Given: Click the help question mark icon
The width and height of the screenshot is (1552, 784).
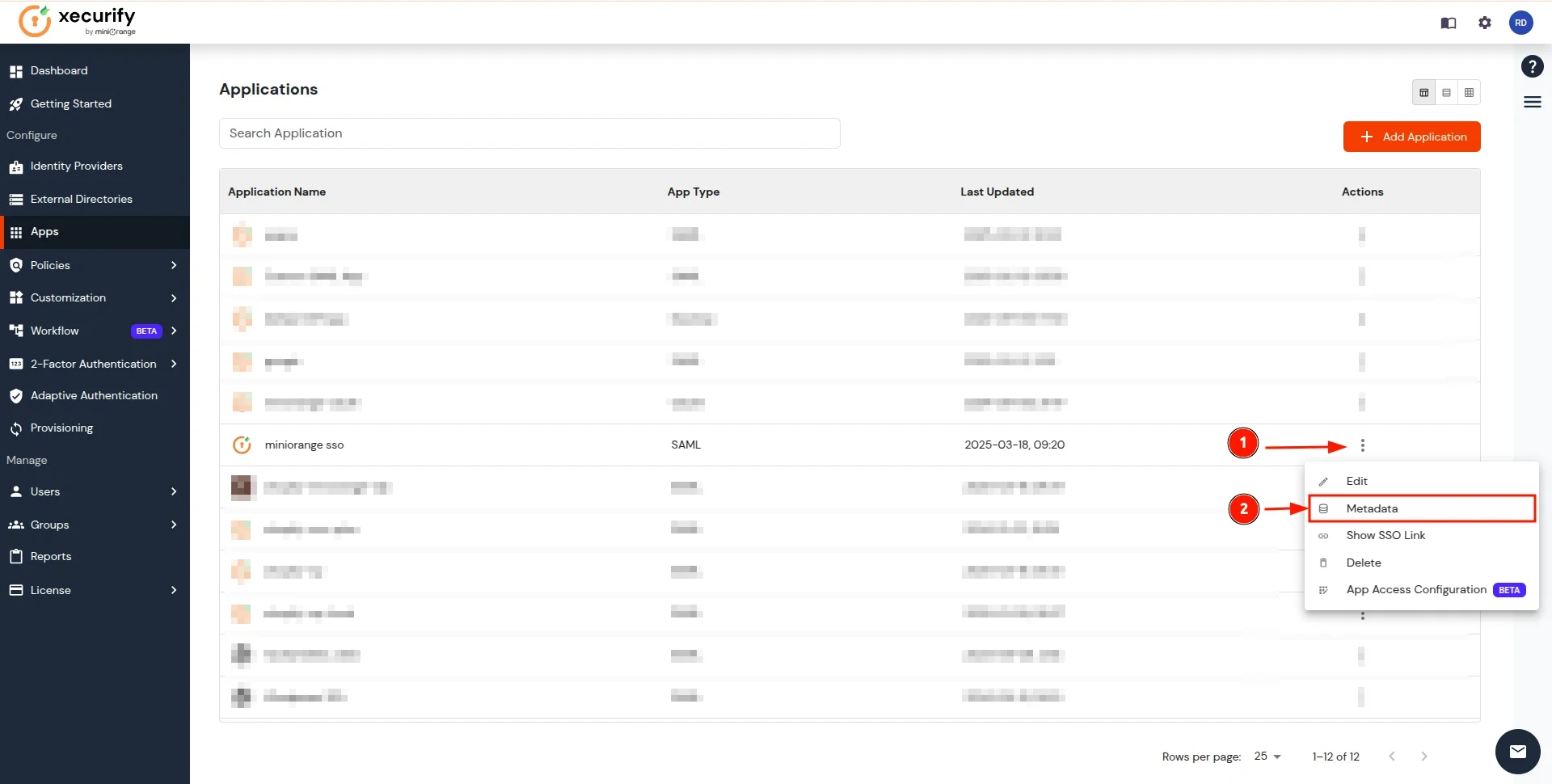Looking at the screenshot, I should pos(1532,66).
